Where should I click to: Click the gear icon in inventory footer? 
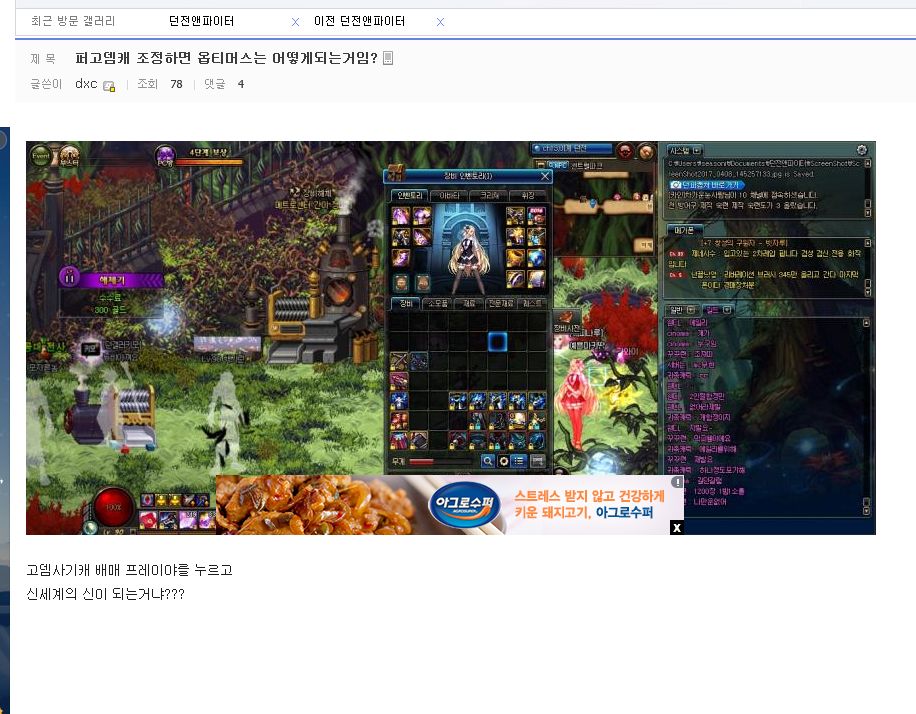tap(503, 461)
